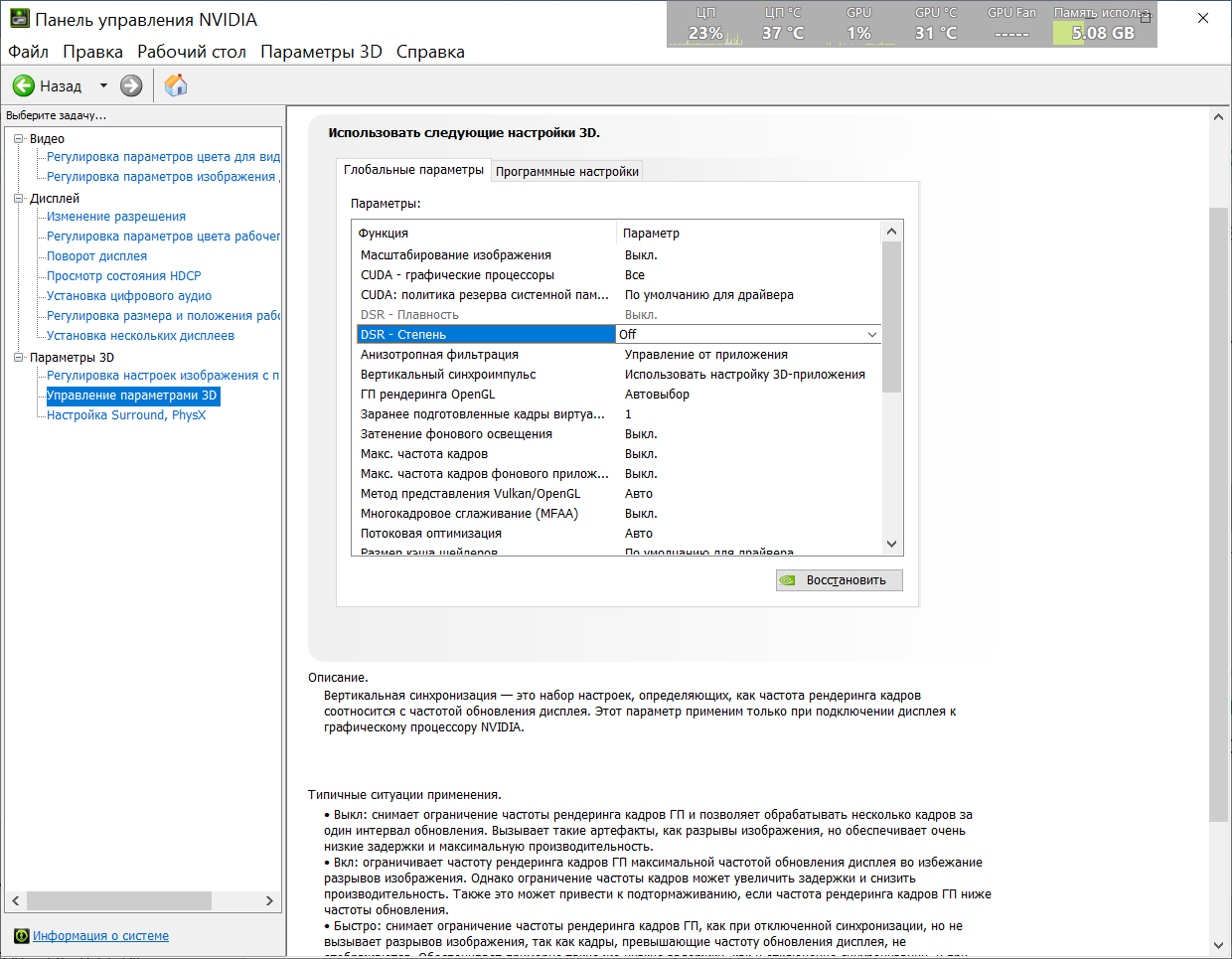Open Регулировка параметров изображения under Видео
This screenshot has height=959, width=1232.
coord(163,177)
